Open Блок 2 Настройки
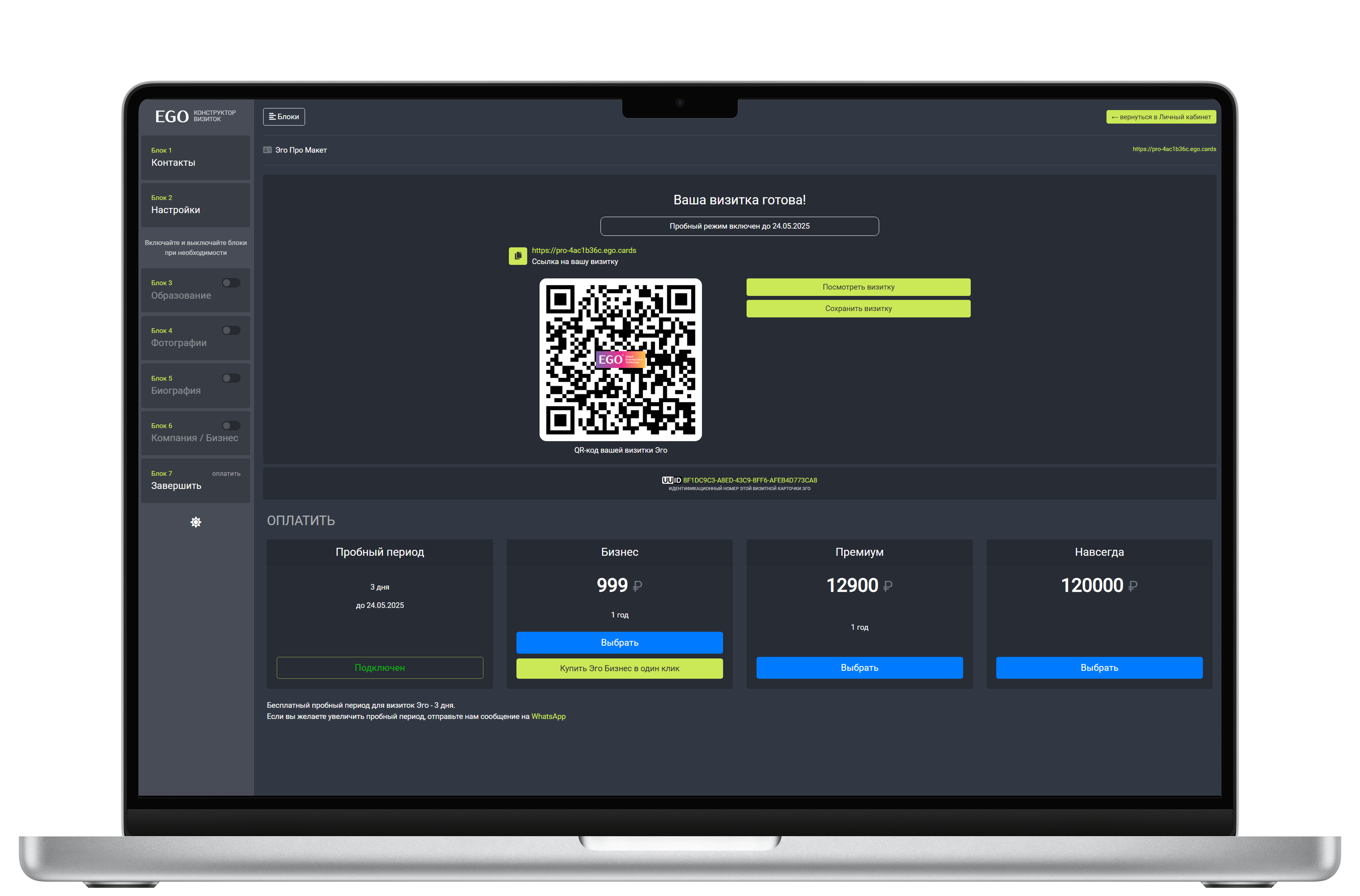The image size is (1360, 896). (x=196, y=205)
